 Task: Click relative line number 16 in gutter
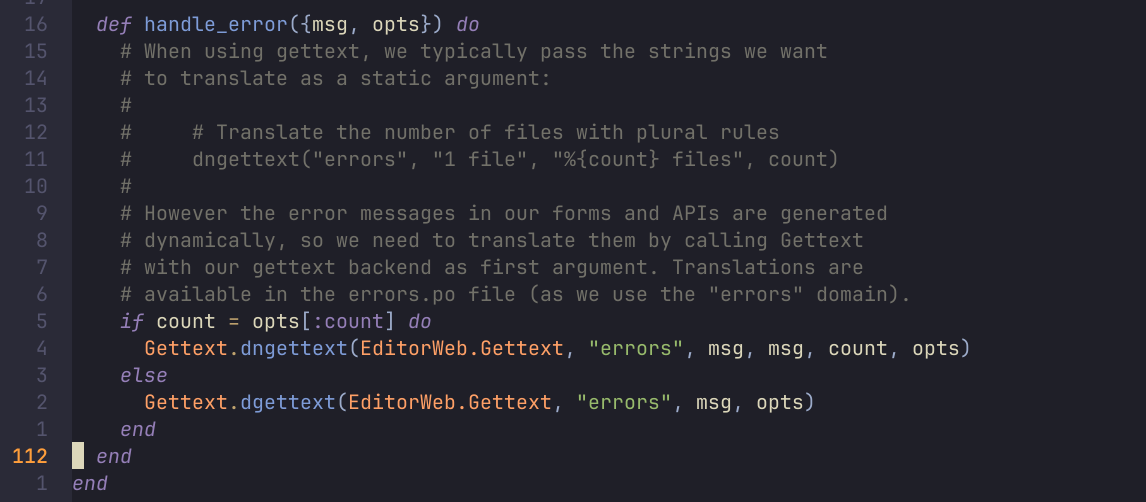point(36,25)
